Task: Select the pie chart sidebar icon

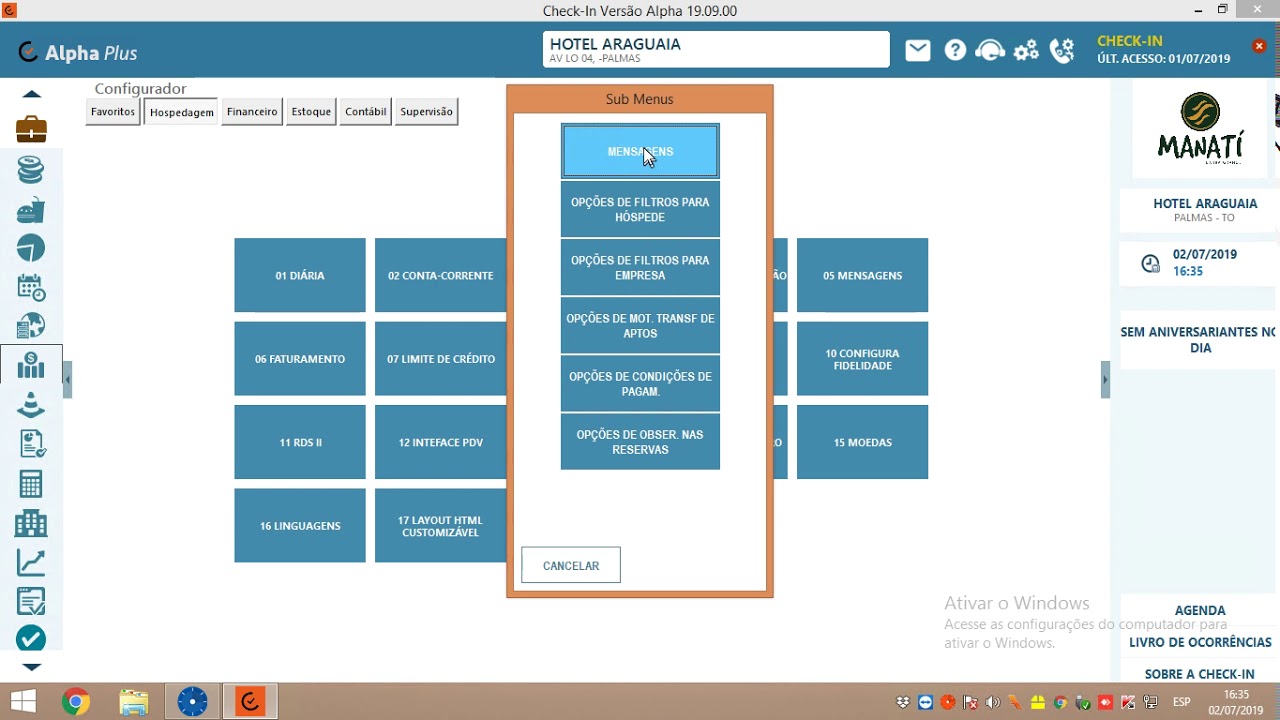Action: 31,248
